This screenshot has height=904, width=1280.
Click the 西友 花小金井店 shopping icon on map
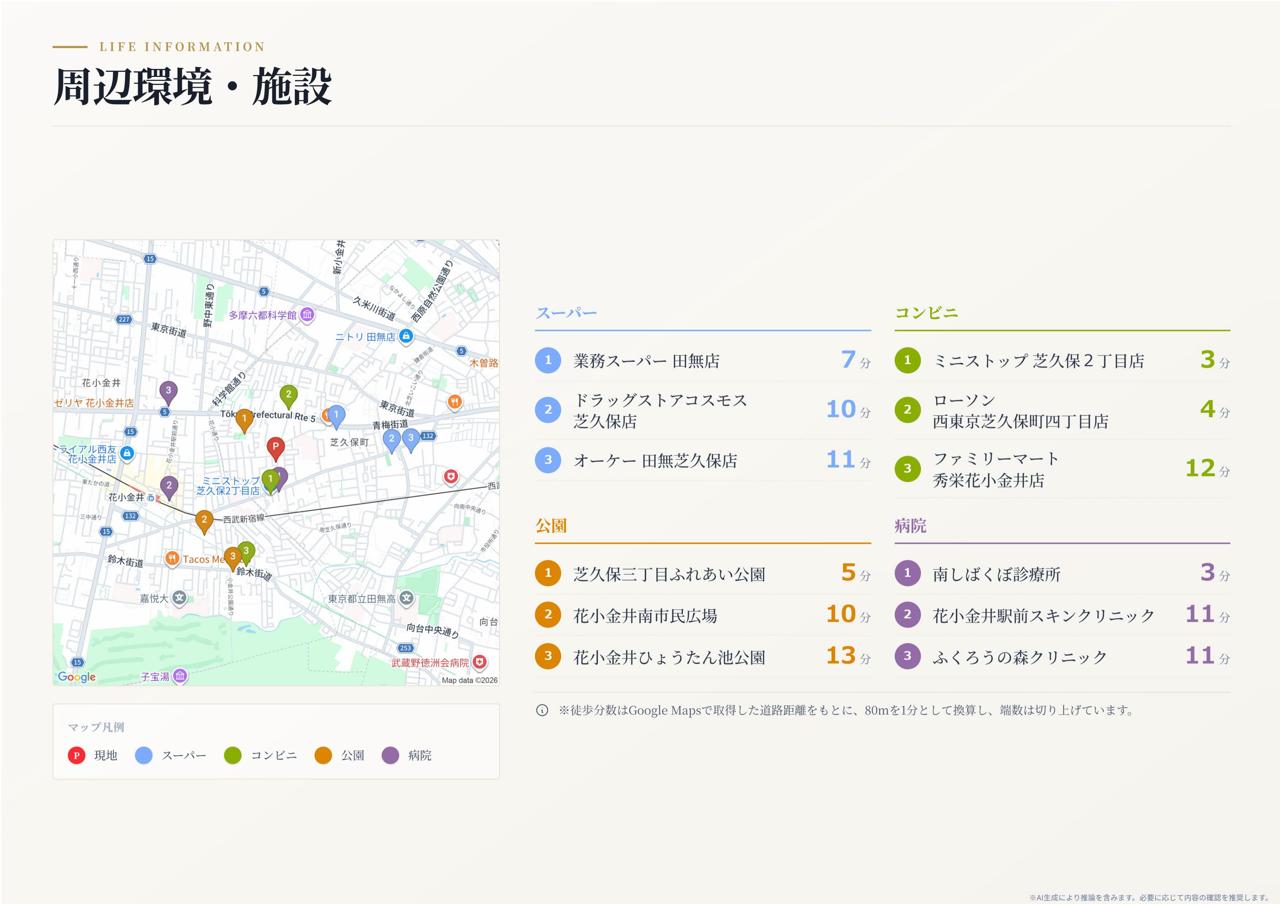click(x=127, y=454)
